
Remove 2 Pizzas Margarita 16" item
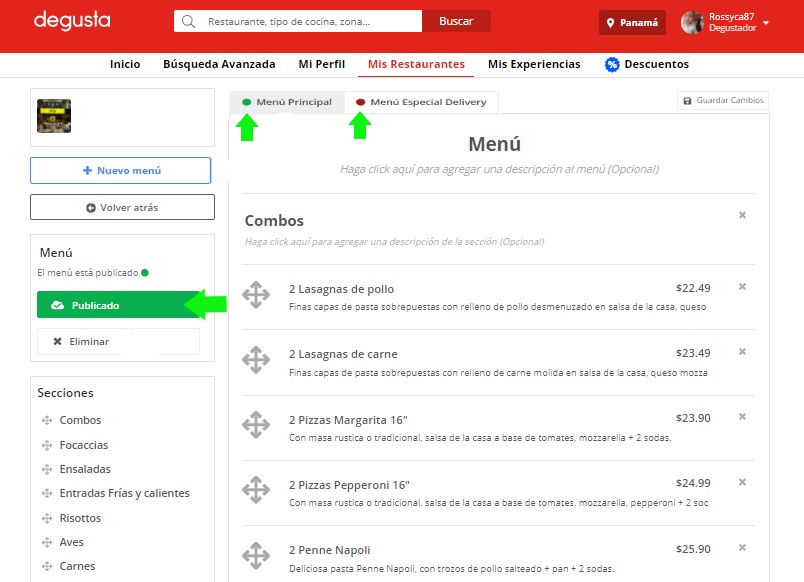(742, 417)
